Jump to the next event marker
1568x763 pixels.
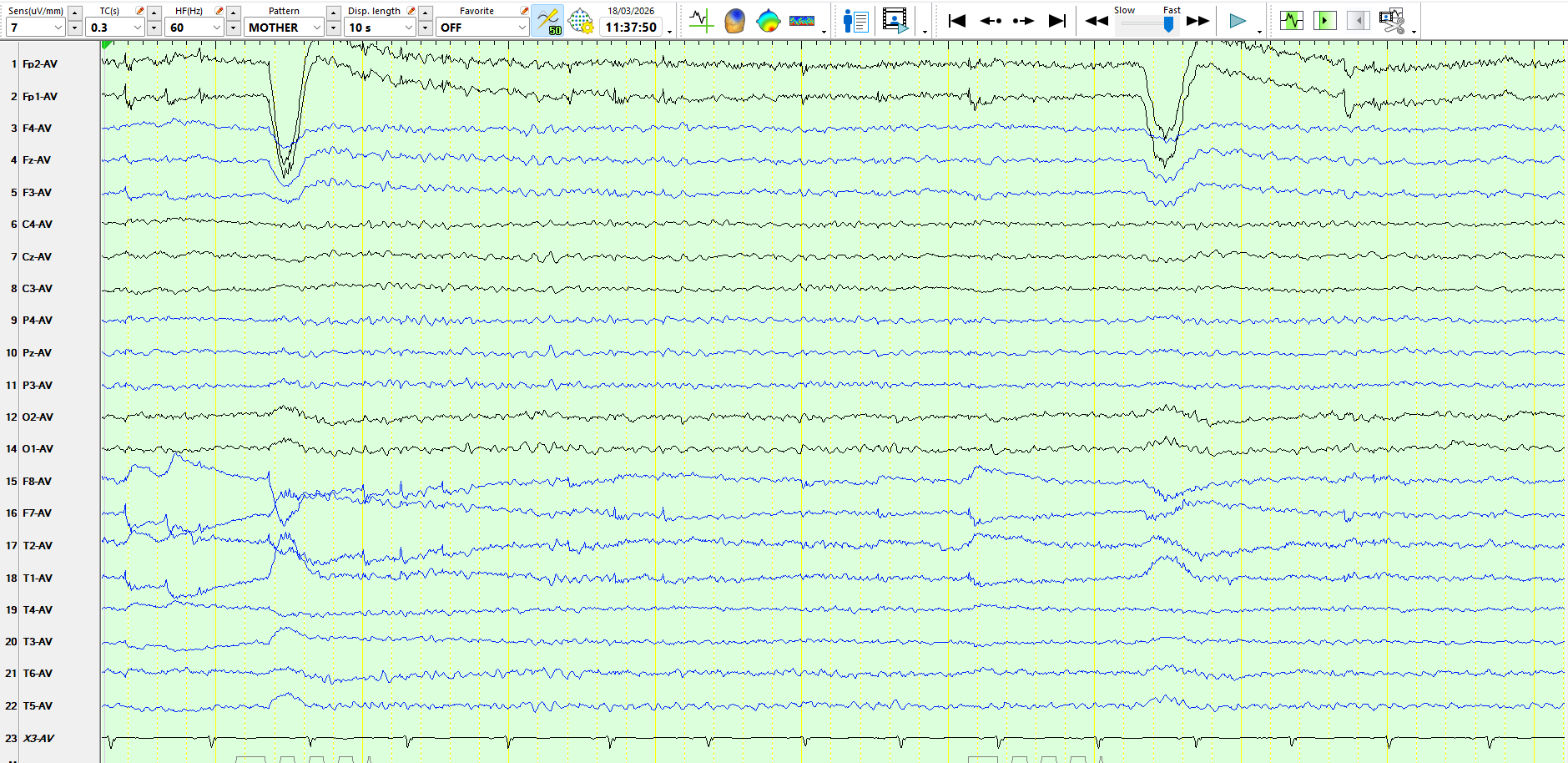1023,21
